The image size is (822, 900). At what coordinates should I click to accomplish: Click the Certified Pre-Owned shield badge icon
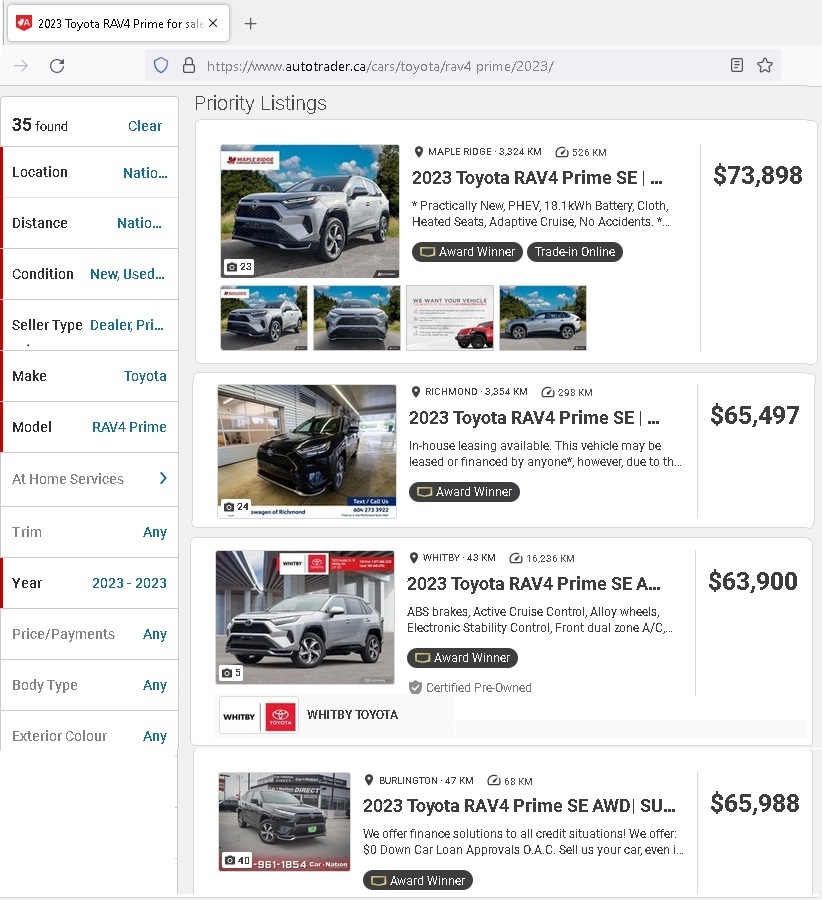coord(415,687)
